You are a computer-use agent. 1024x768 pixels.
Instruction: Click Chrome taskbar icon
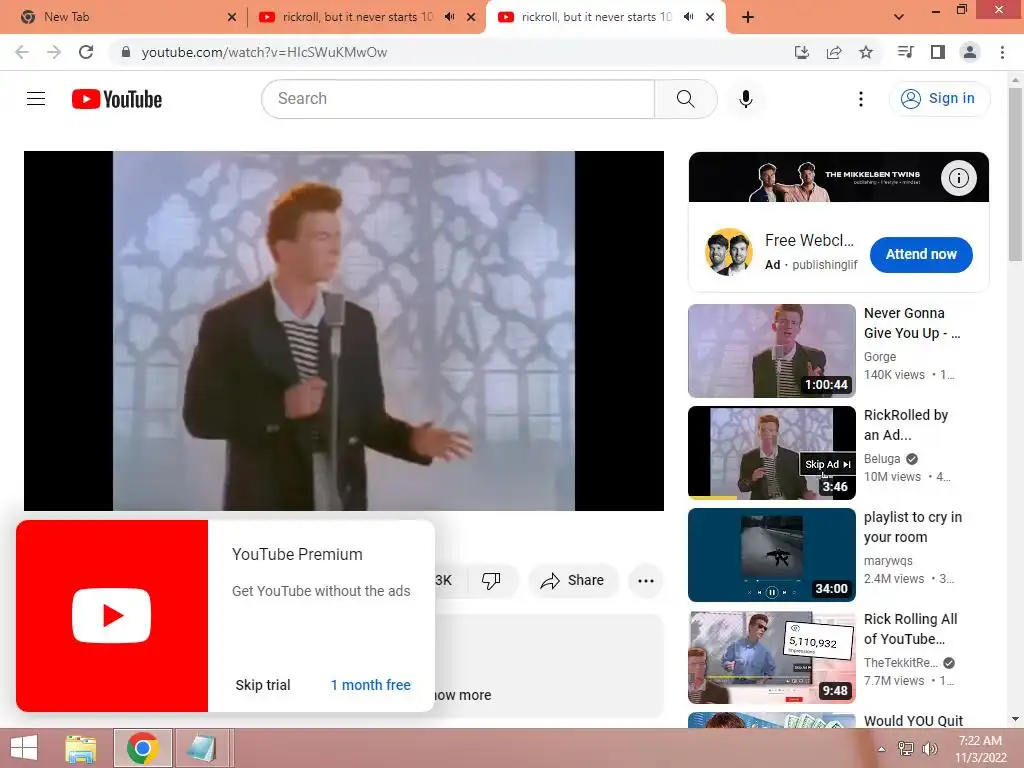pyautogui.click(x=142, y=748)
